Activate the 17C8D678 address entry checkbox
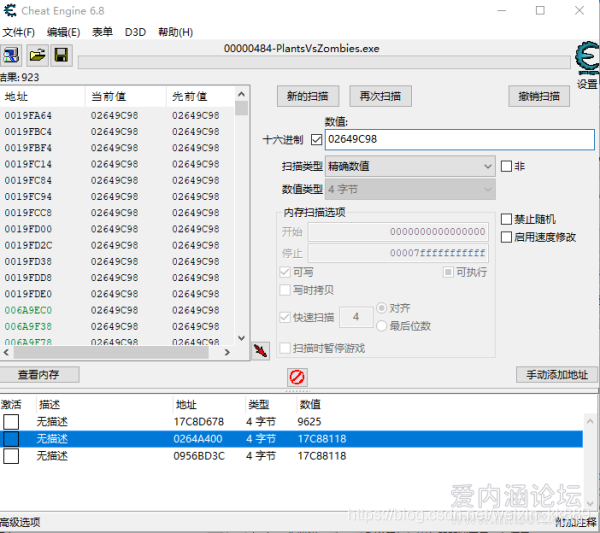The height and width of the screenshot is (533, 600). click(x=11, y=422)
